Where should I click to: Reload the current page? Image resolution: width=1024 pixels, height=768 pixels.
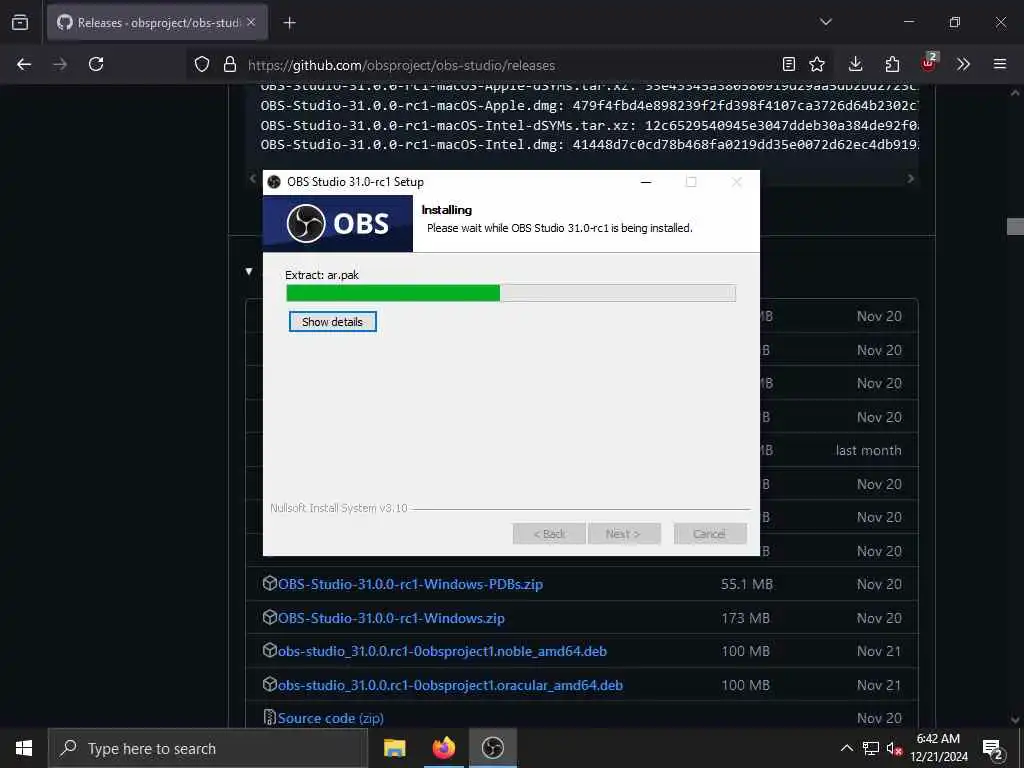(96, 64)
